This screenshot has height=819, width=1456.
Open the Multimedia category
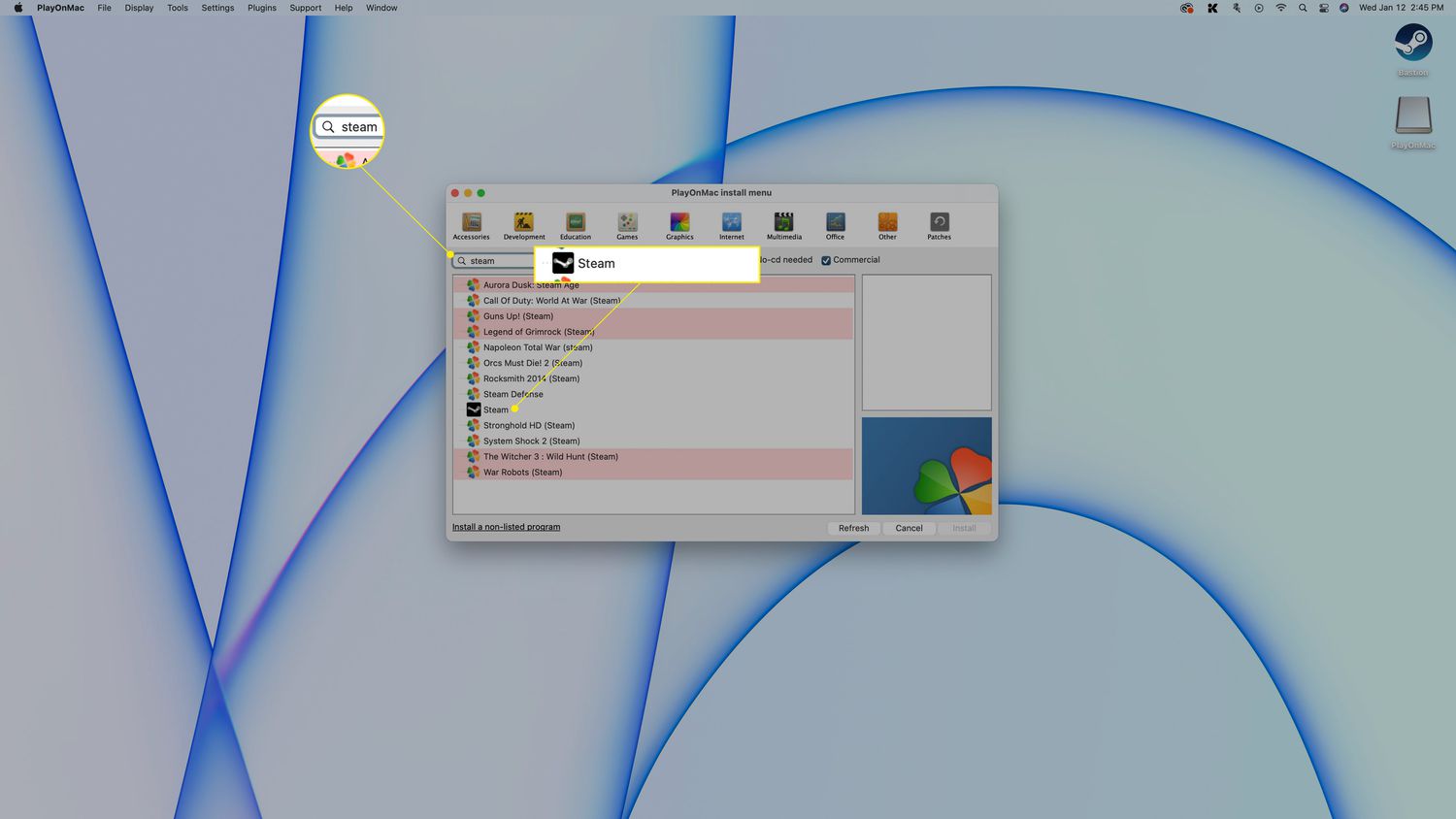pyautogui.click(x=783, y=225)
